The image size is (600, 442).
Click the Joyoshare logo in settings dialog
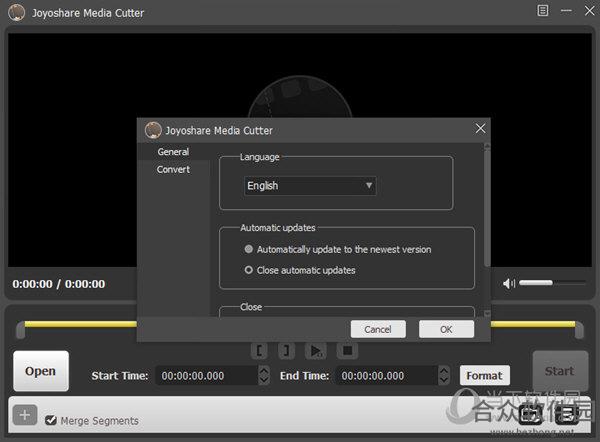153,130
